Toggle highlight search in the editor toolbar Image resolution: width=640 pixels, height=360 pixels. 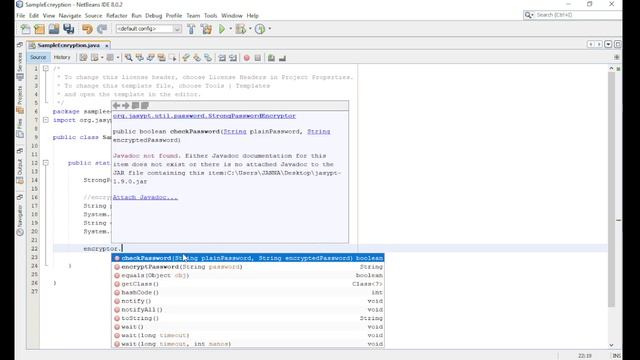162,58
